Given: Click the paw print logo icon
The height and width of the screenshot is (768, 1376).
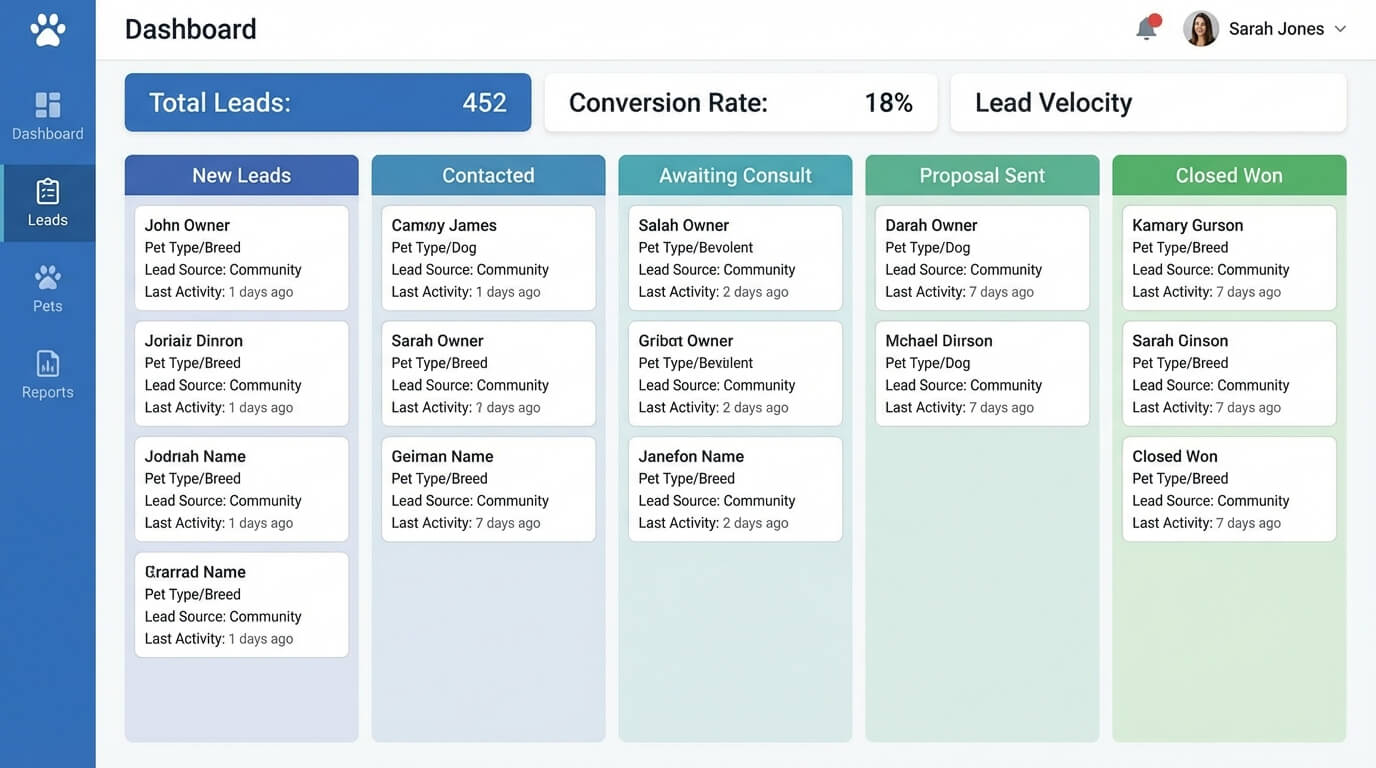Looking at the screenshot, I should coord(47,29).
